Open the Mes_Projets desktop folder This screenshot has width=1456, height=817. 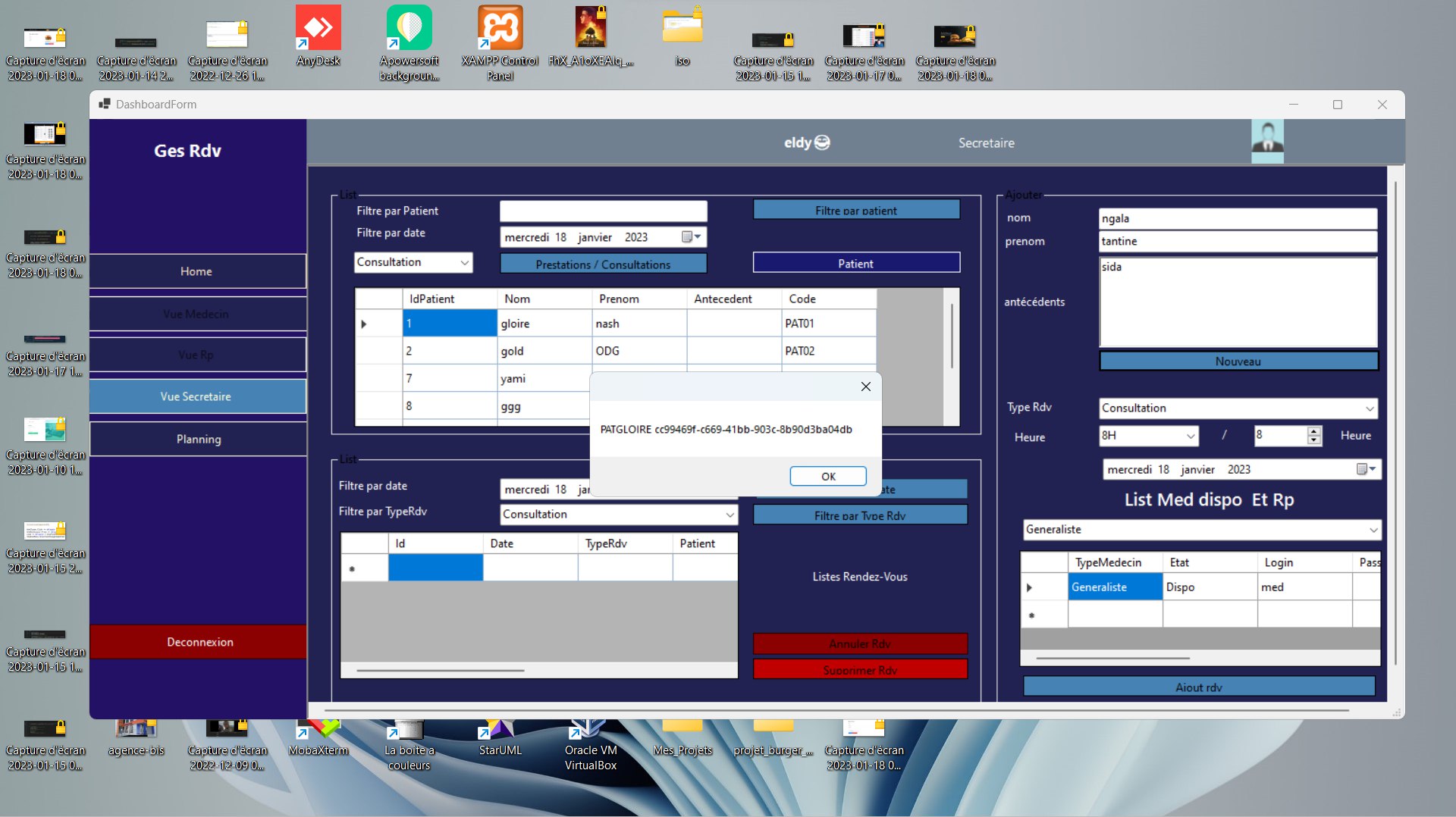point(682,738)
